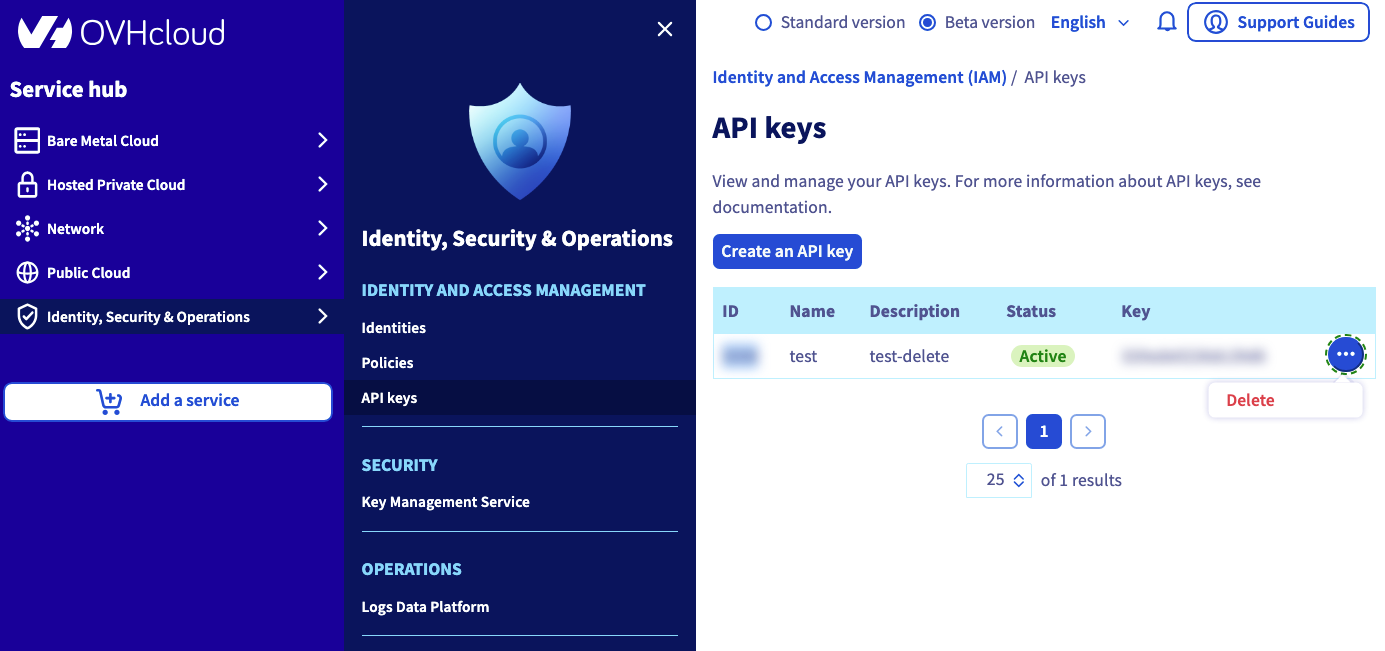Expand the Network chevron
This screenshot has height=651, width=1385.
(322, 229)
